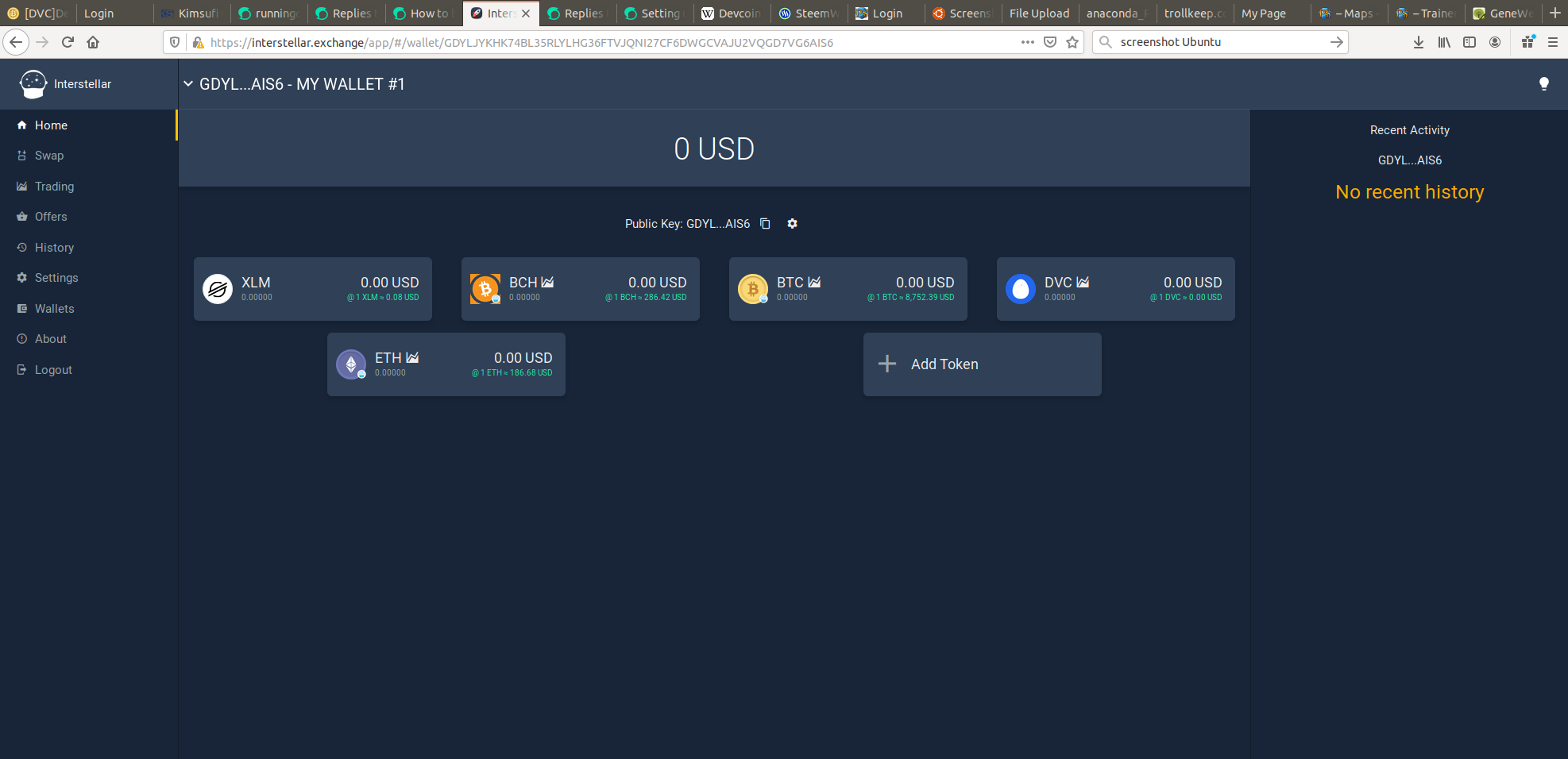This screenshot has height=759, width=1568.
Task: Open the browser downloads icon
Action: [1418, 42]
